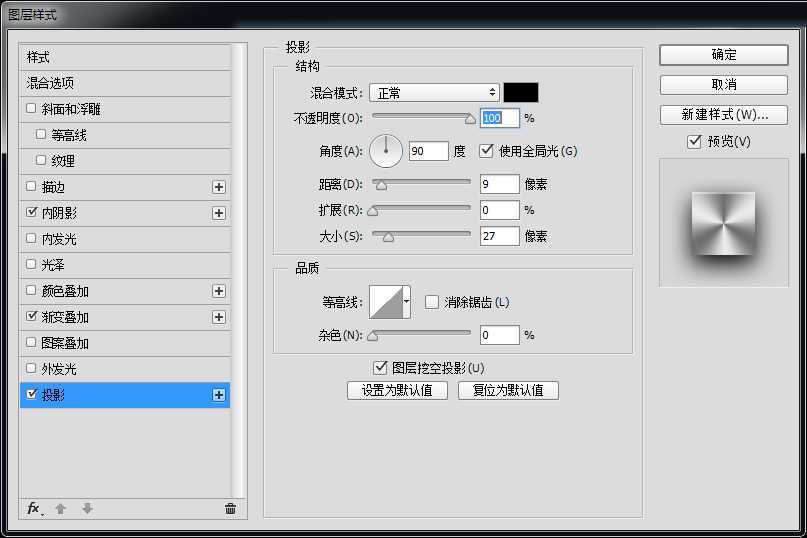Click the 复位为默认值 button
807x538 pixels.
[x=508, y=390]
